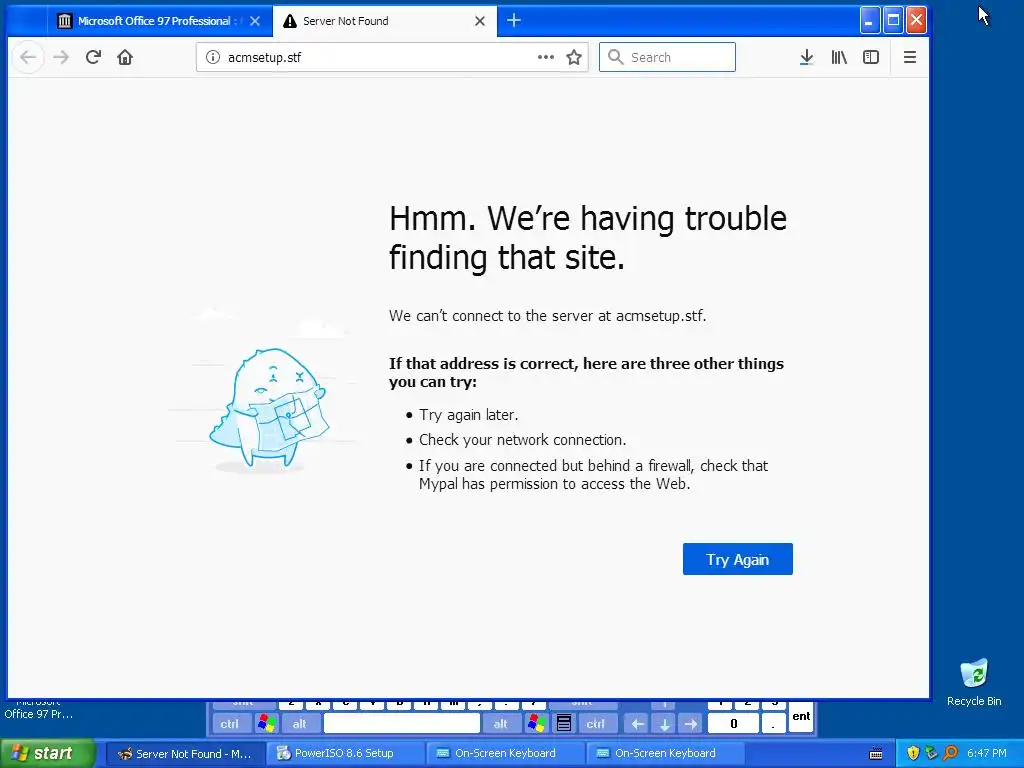The width and height of the screenshot is (1024, 768).
Task: Click the magnifier icon in Search box
Action: (x=615, y=57)
